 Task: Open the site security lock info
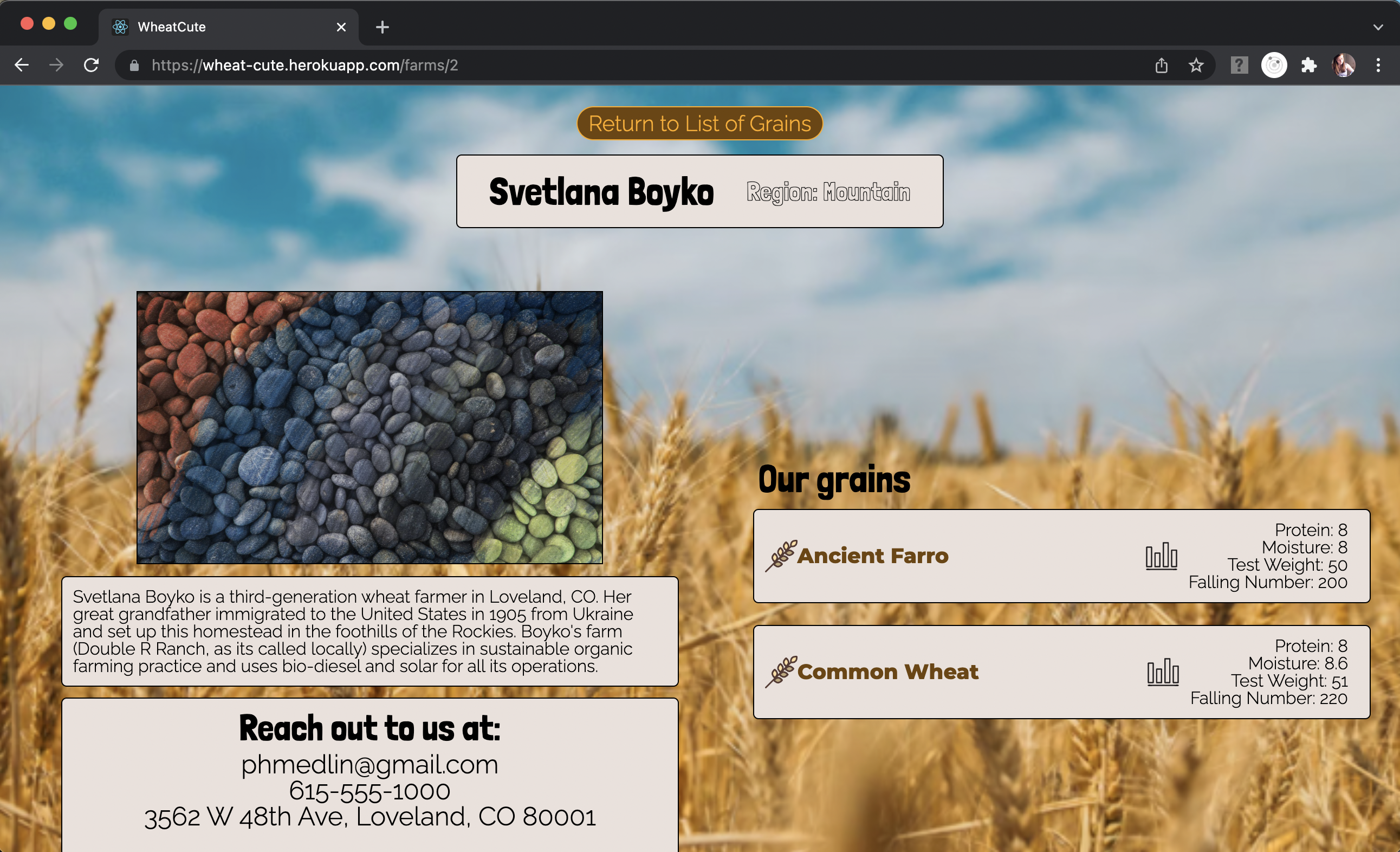coord(134,66)
